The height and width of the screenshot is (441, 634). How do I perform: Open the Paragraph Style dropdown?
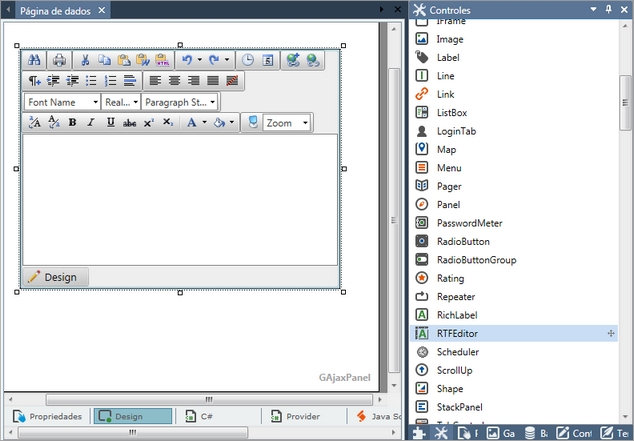(179, 102)
